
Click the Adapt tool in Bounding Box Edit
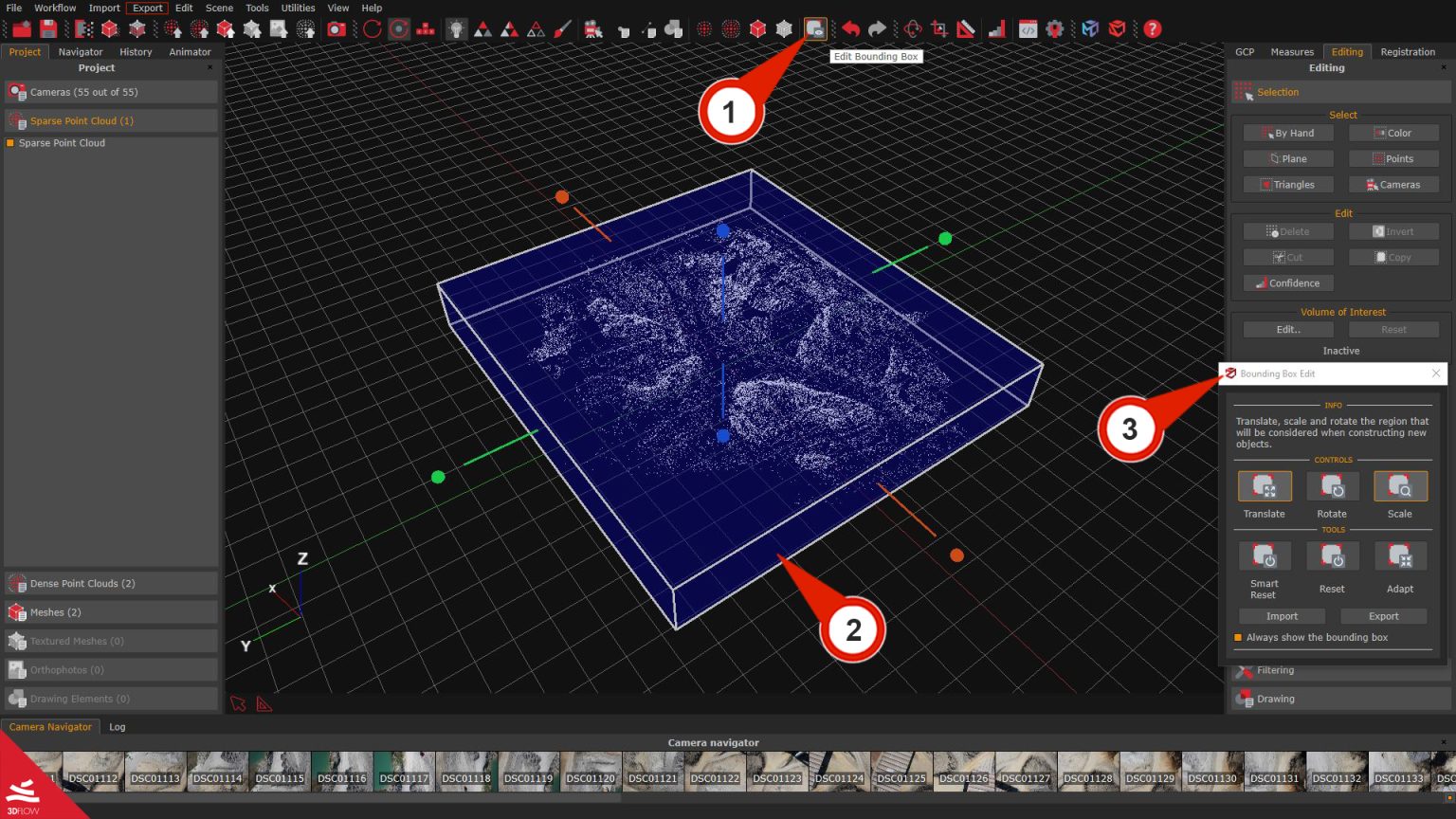1400,555
